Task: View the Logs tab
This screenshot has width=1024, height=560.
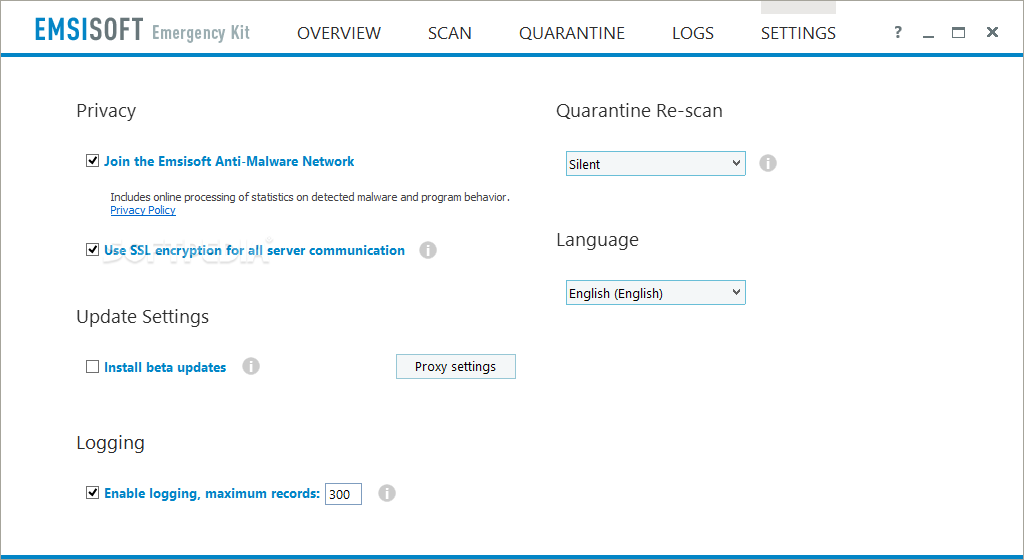Action: click(693, 33)
